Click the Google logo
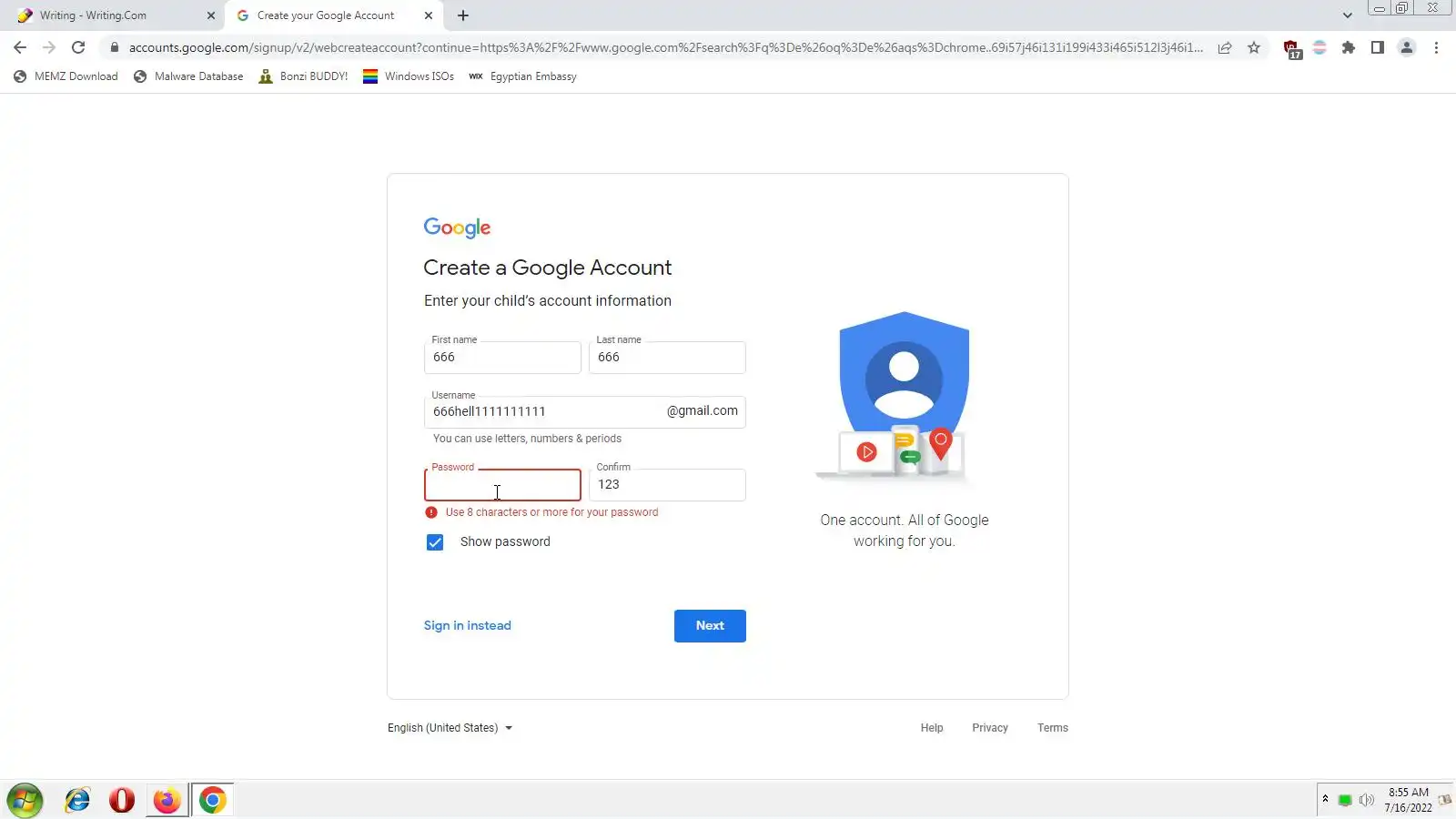Screen dimensions: 1456x819 coord(457,227)
